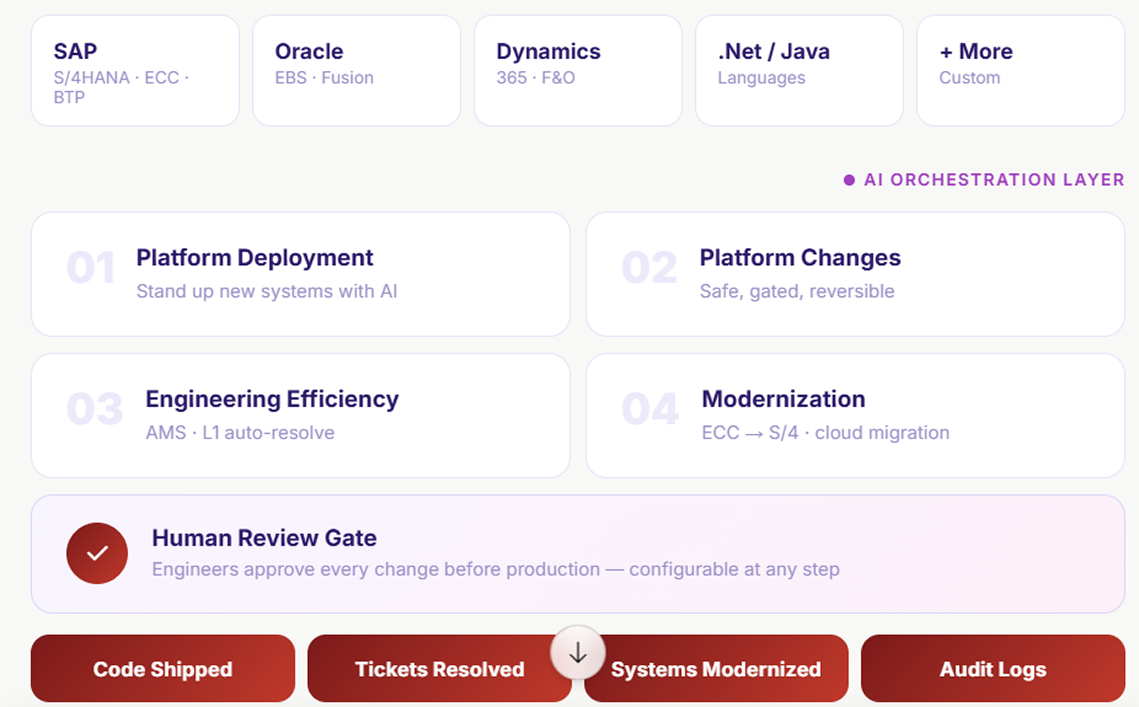Select the 04 Modernization card
This screenshot has width=1139, height=707.
(856, 416)
